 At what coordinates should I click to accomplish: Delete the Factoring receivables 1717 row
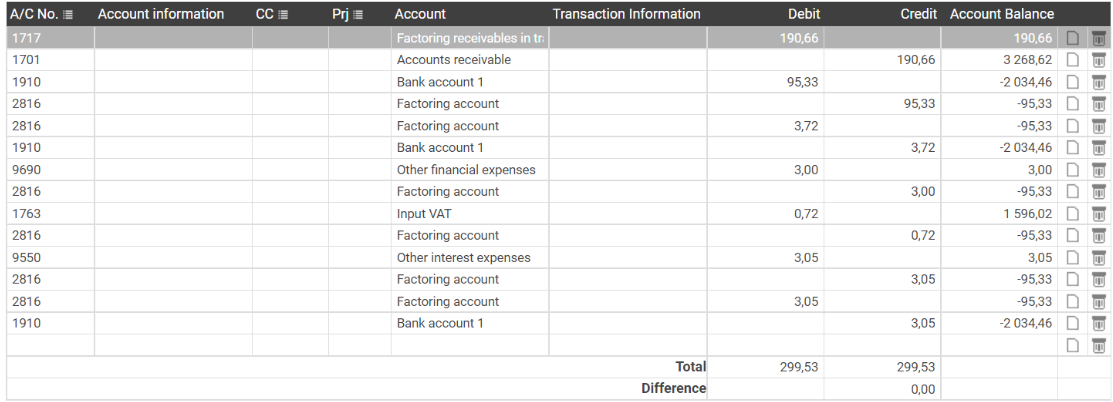coord(1098,38)
